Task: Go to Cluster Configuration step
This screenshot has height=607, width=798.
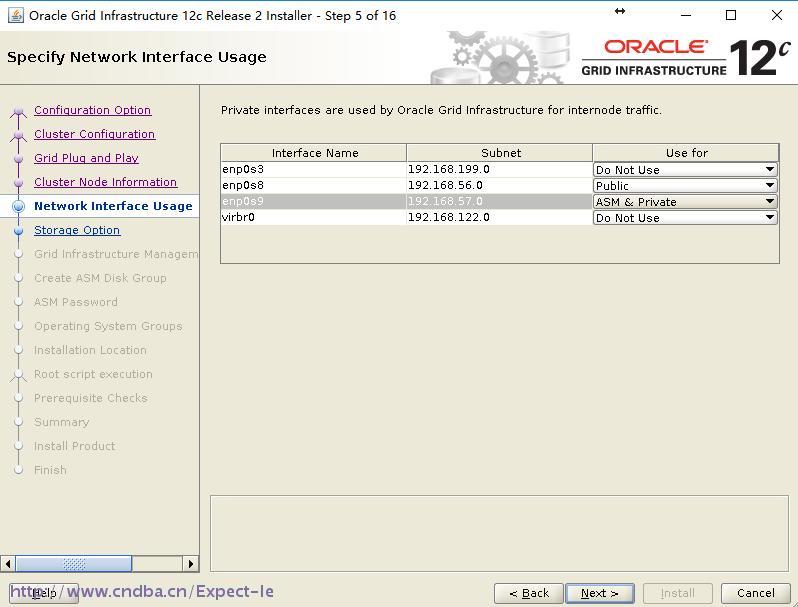Action: [94, 134]
